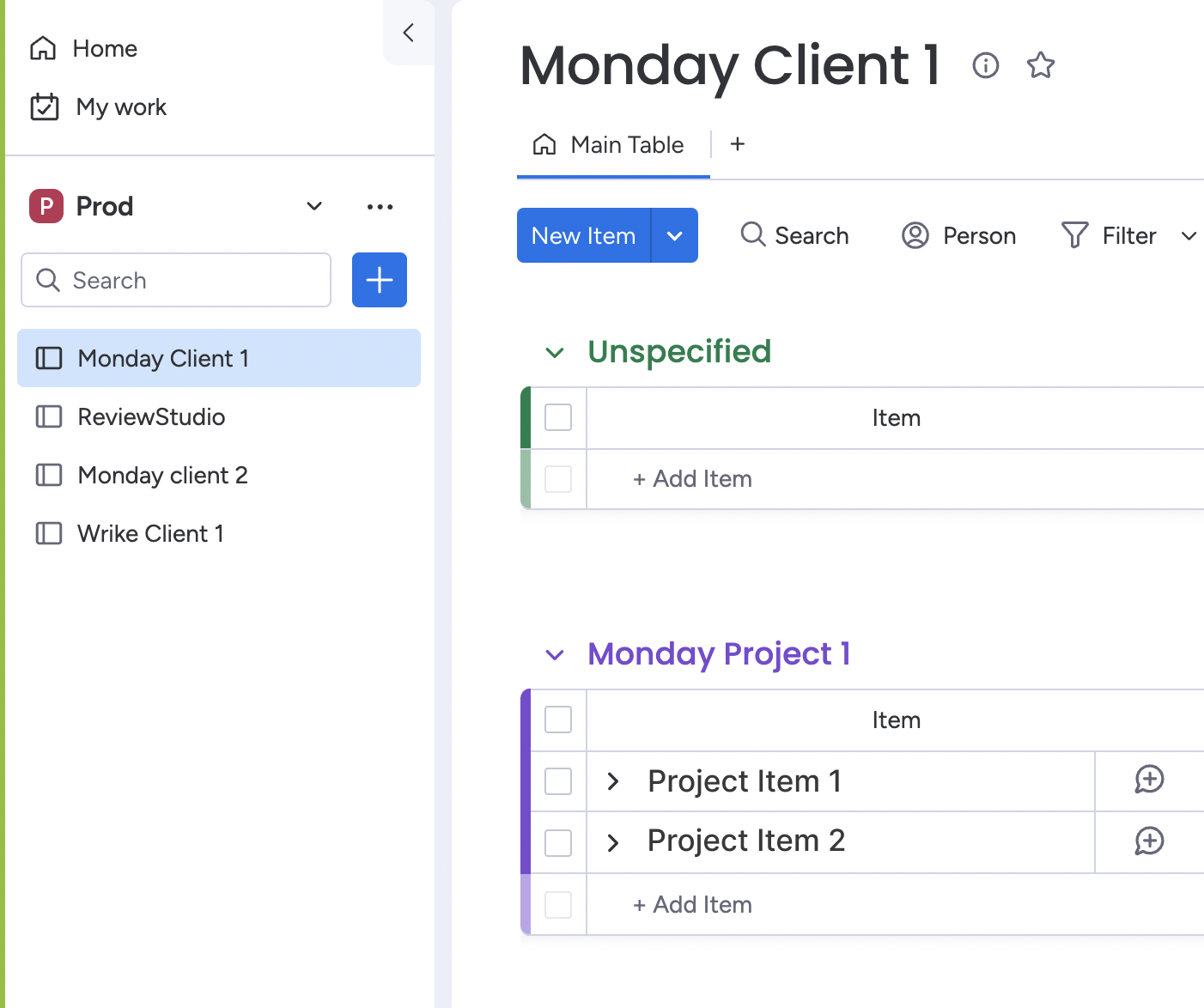
Task: Switch to the Main Table tab
Action: click(x=612, y=145)
